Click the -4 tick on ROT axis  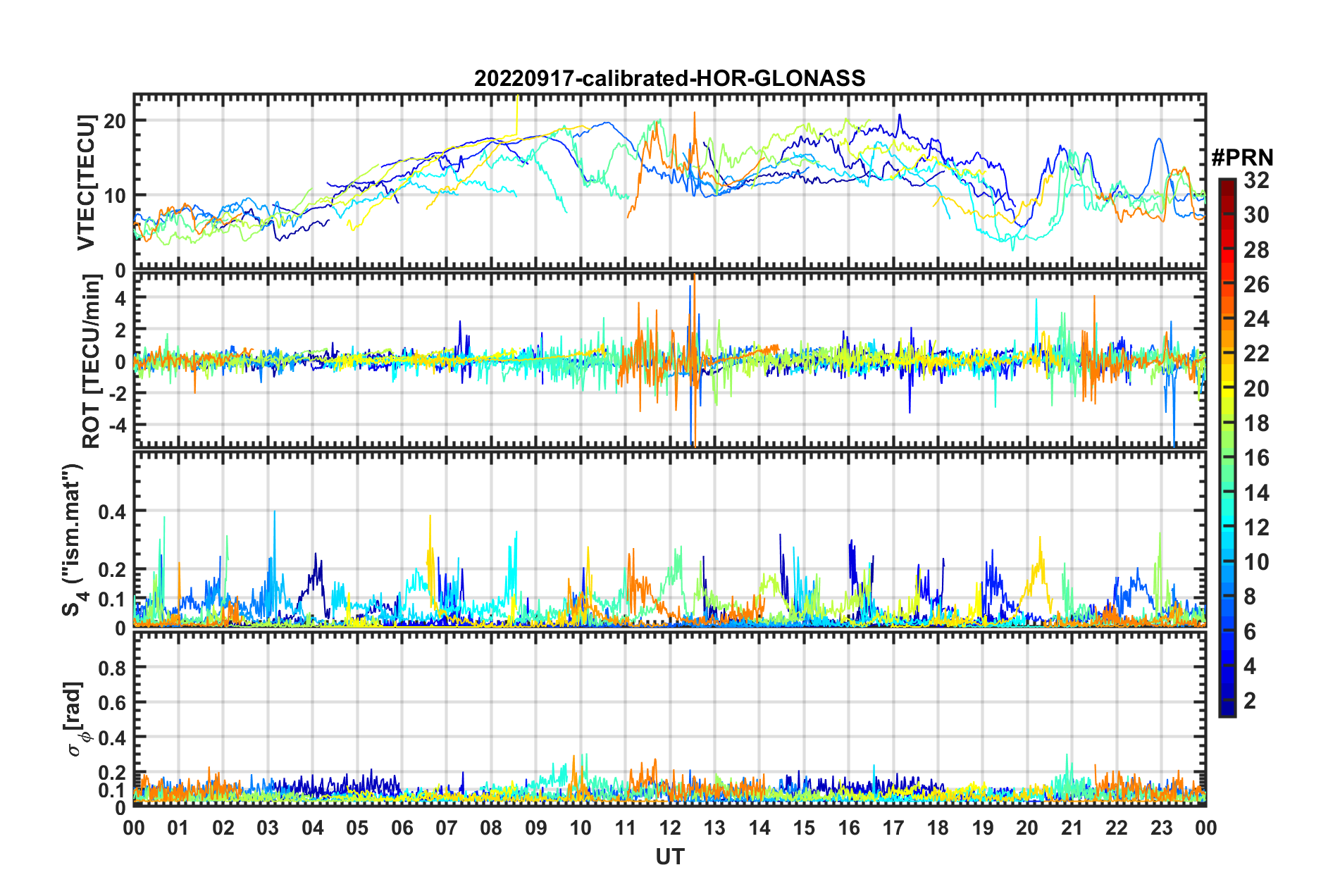(x=117, y=425)
